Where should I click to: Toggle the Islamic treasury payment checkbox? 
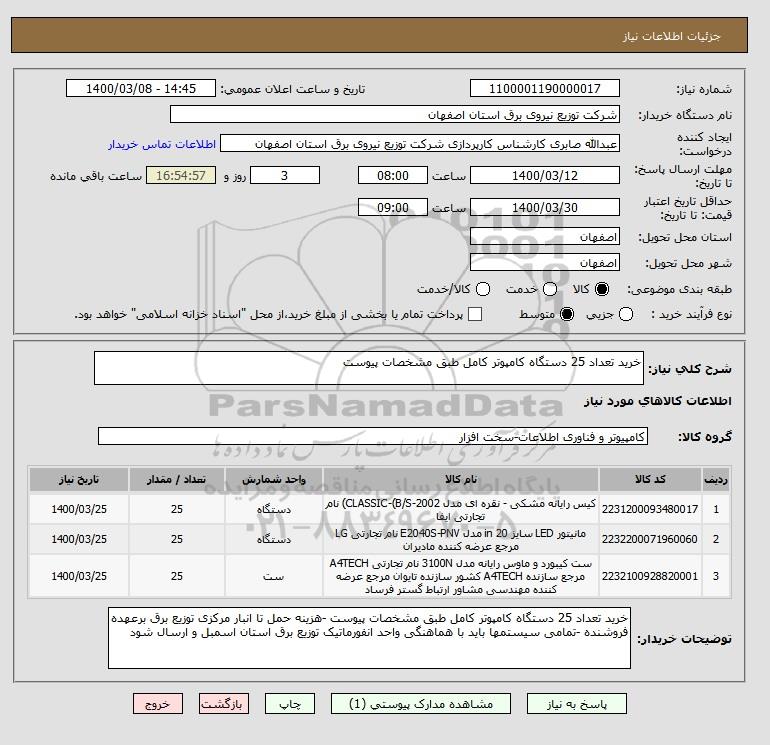point(475,314)
